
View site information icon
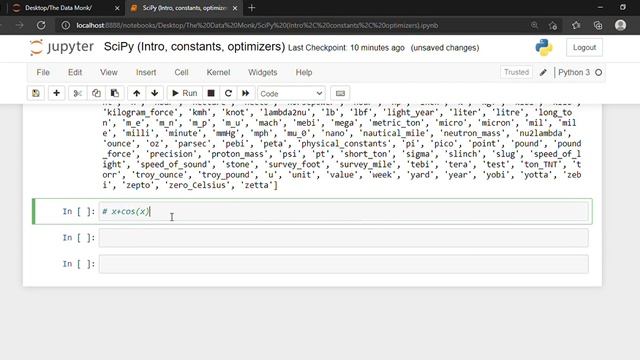pyautogui.click(x=65, y=25)
